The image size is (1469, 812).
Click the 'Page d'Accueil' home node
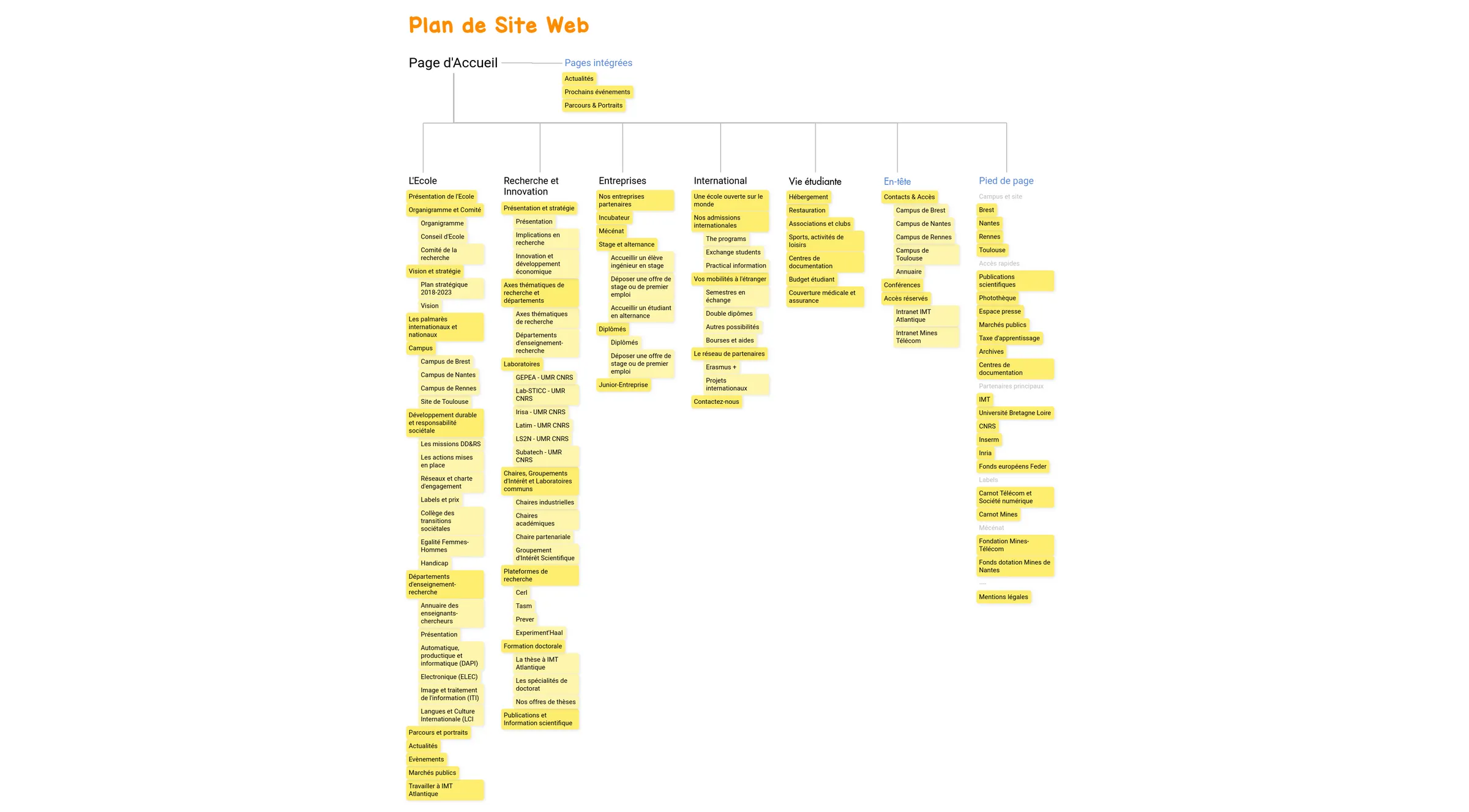(x=453, y=62)
